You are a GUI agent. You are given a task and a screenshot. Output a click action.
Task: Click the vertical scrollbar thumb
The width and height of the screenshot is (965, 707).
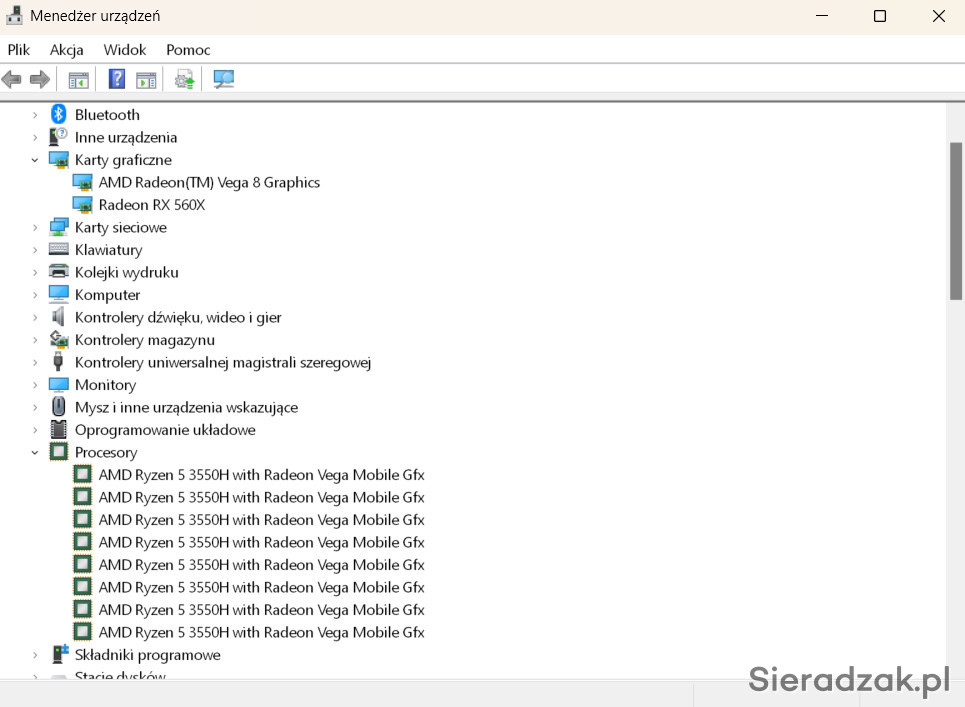956,222
